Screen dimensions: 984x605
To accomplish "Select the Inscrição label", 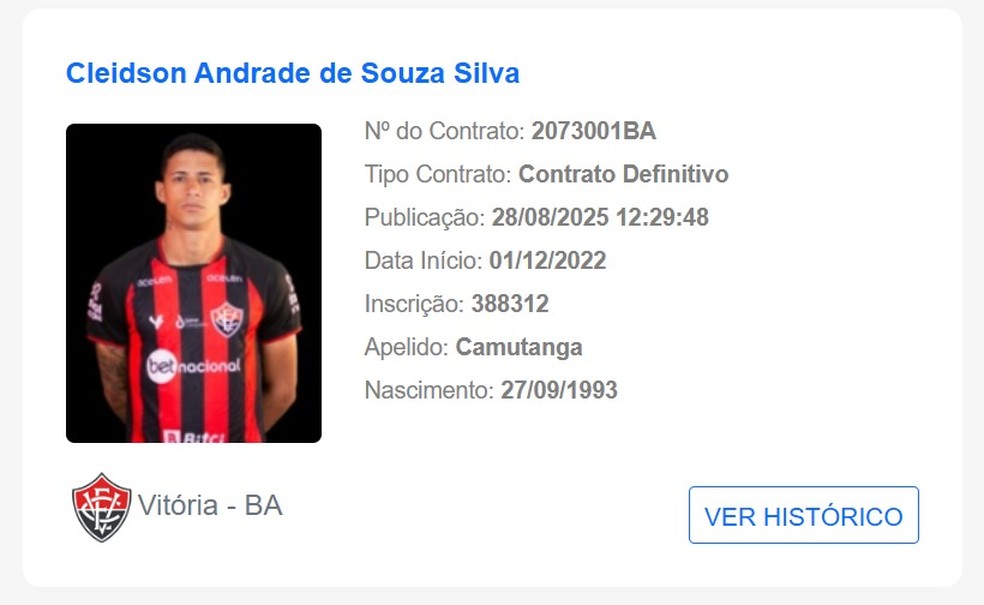I will click(x=415, y=304).
